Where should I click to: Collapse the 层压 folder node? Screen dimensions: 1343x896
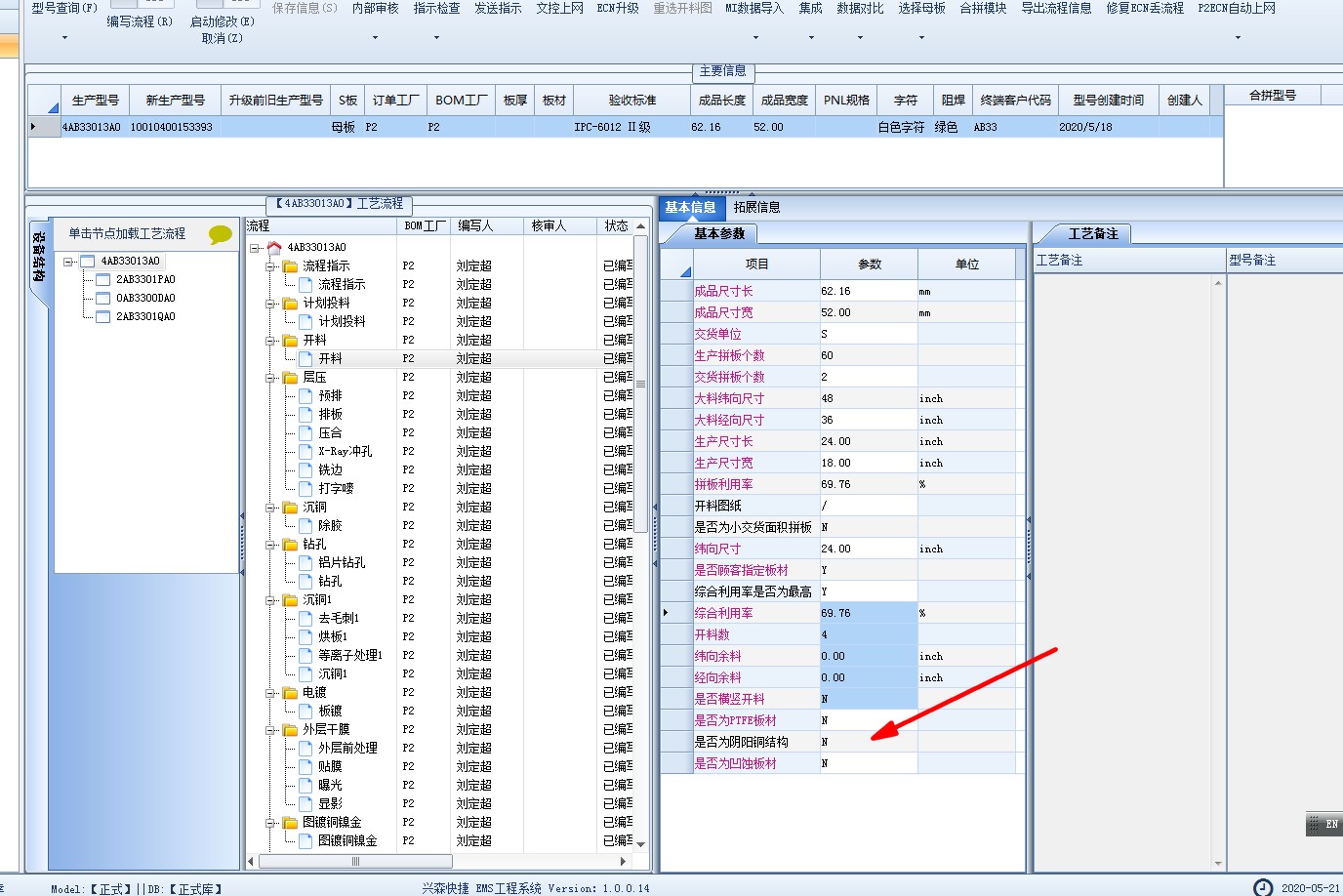[x=270, y=377]
